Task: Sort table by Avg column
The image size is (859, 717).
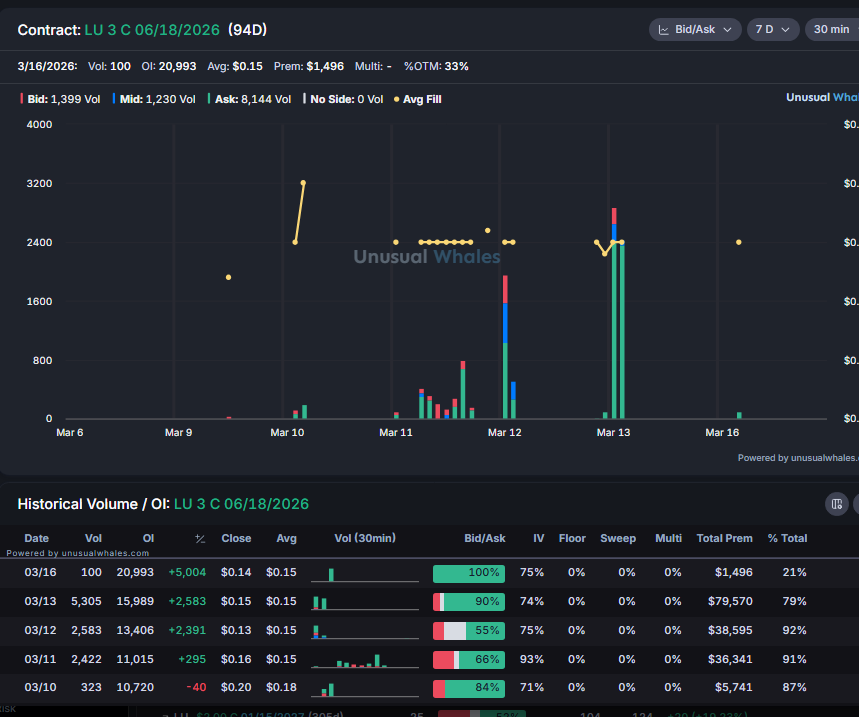Action: pos(287,538)
